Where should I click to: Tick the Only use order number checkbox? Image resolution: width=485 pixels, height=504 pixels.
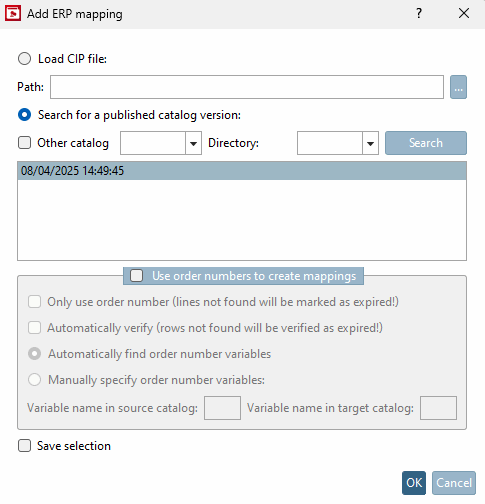click(35, 302)
